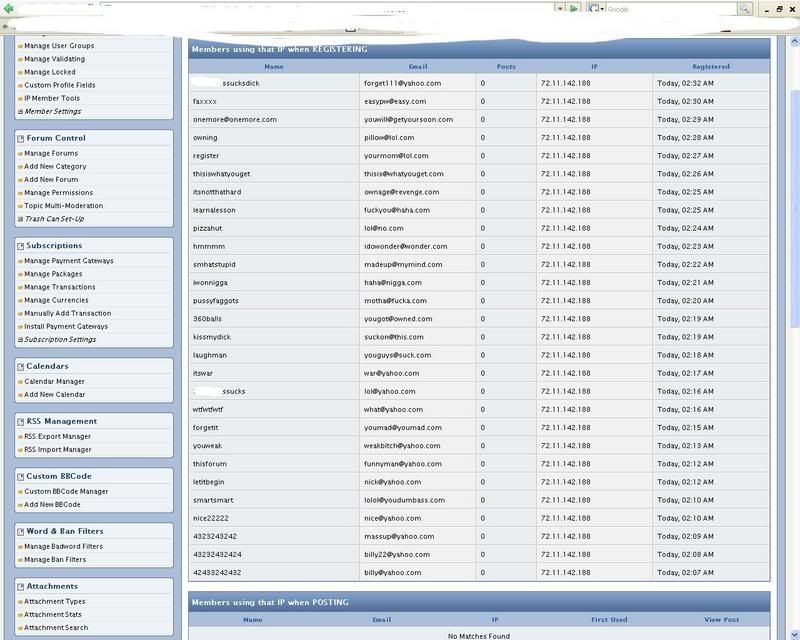
Task: Click email billy22@yahoo.com
Action: (x=397, y=555)
